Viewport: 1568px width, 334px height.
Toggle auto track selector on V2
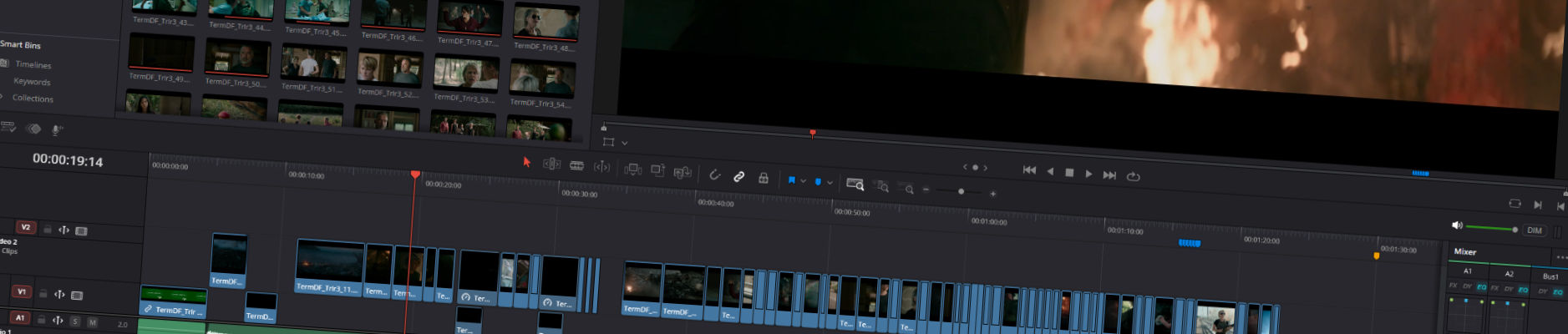[64, 230]
